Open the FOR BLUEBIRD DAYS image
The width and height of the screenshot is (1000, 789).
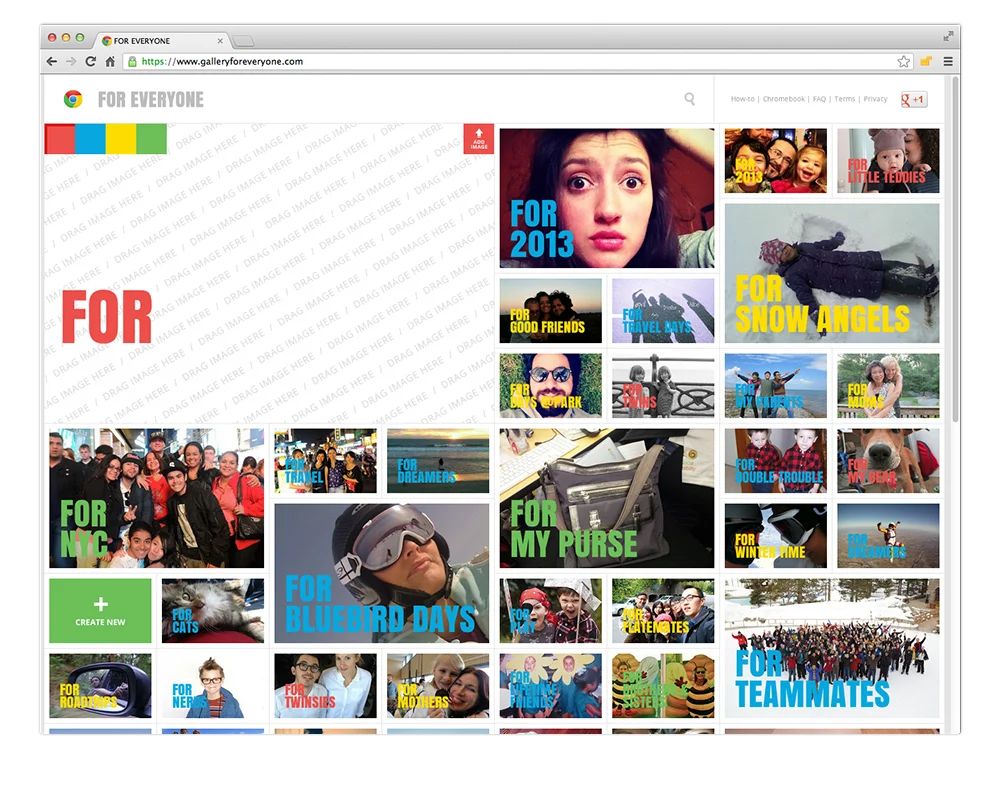381,573
